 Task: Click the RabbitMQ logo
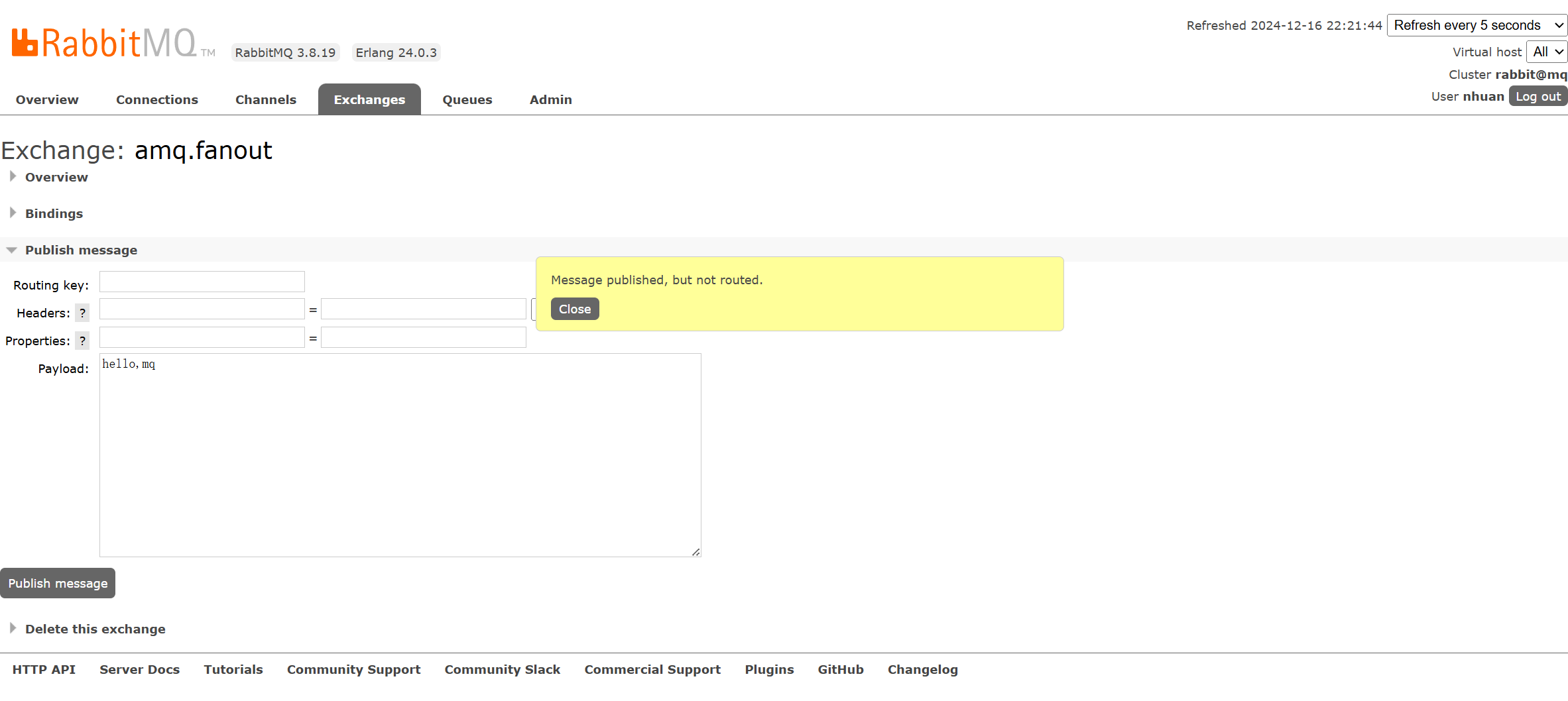pos(113,43)
